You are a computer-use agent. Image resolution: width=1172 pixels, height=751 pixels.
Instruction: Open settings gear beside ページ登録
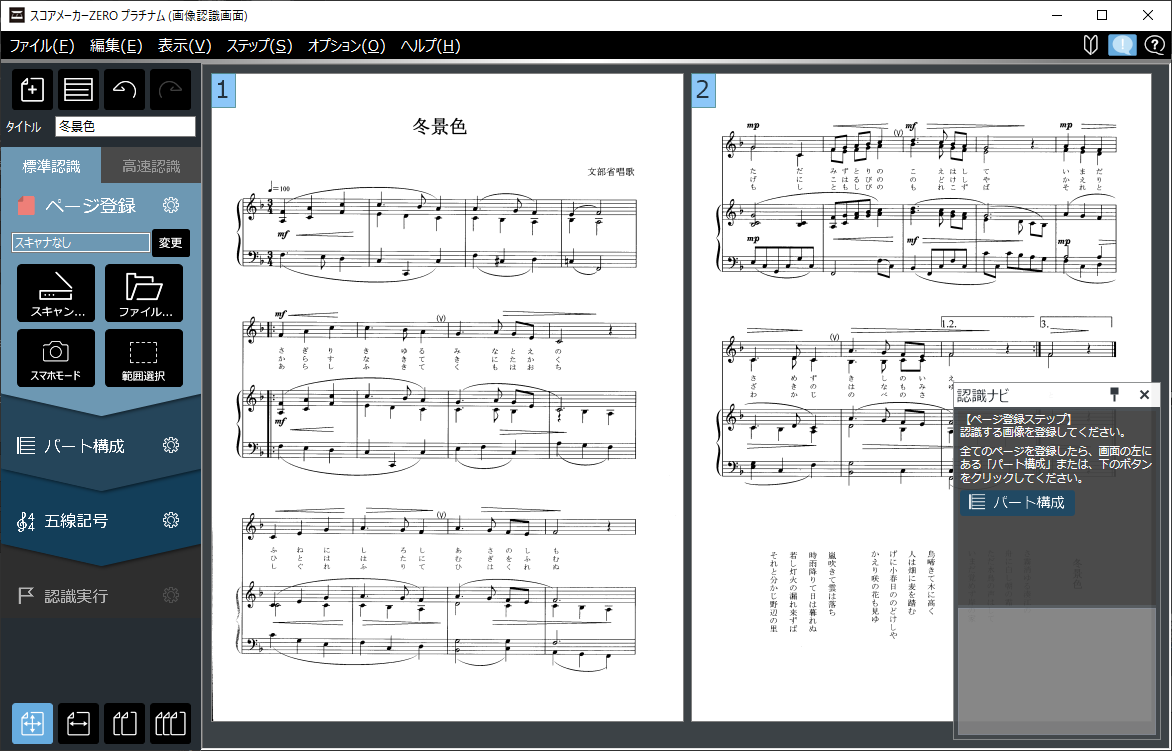pos(171,205)
